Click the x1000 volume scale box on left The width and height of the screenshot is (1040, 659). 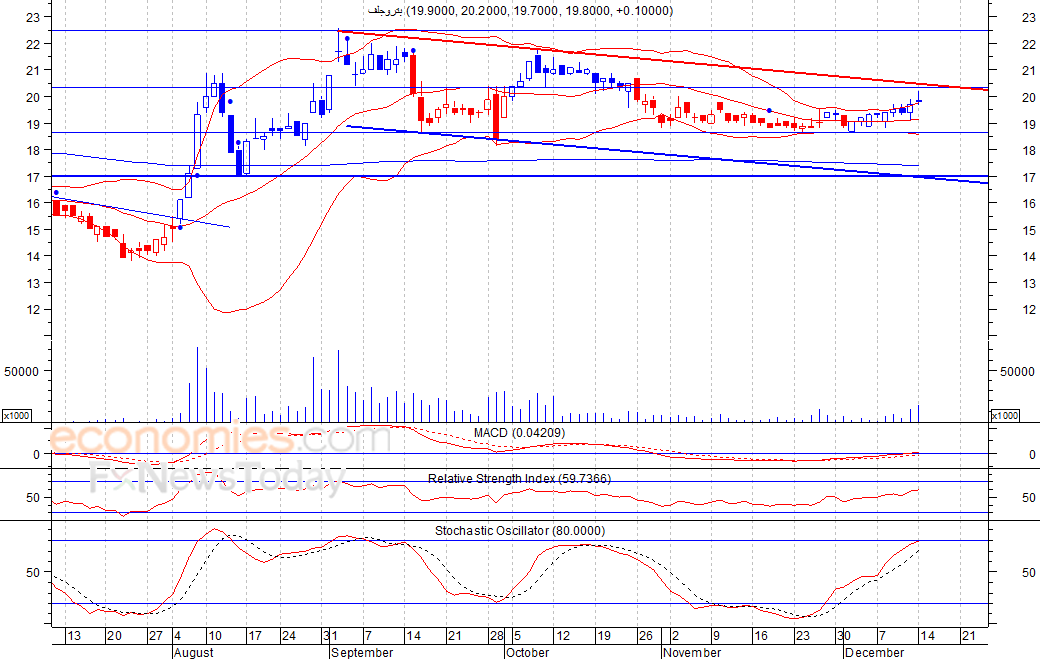point(17,416)
